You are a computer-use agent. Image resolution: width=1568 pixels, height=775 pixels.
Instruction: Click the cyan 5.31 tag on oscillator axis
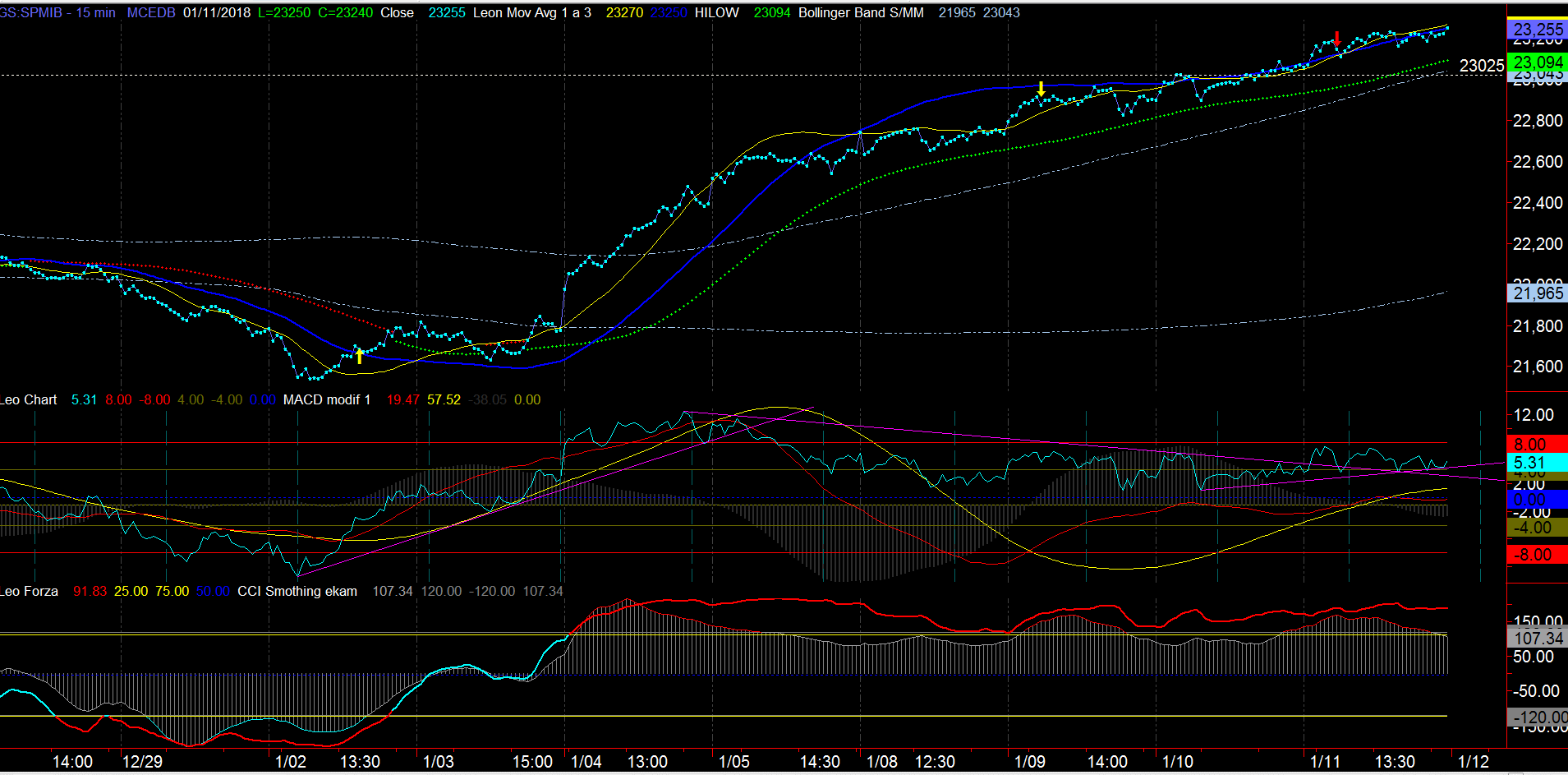click(x=1538, y=463)
